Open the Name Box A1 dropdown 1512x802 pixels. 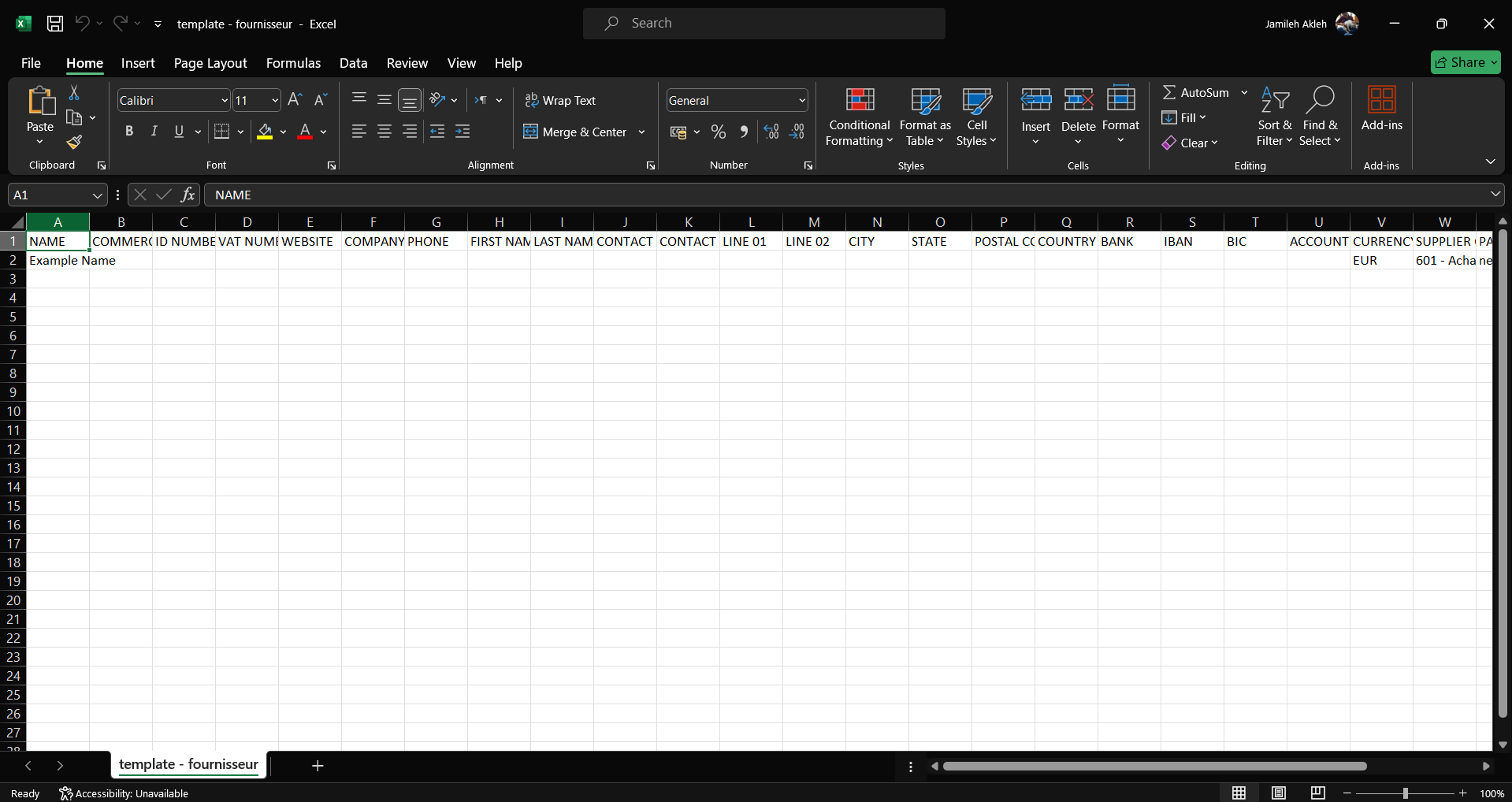97,195
